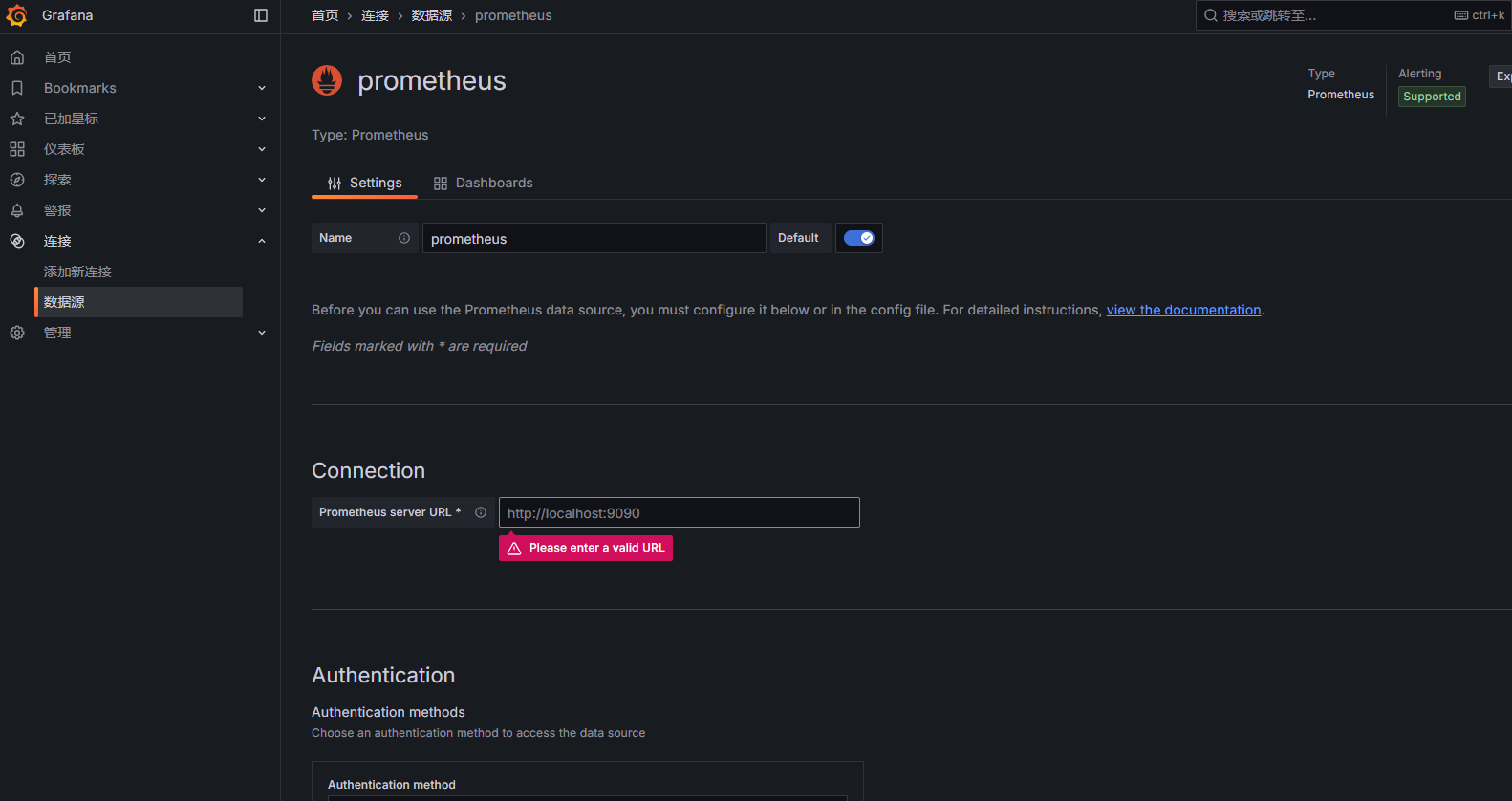The width and height of the screenshot is (1512, 801).
Task: Collapse the 连接 section chevron
Action: point(262,241)
